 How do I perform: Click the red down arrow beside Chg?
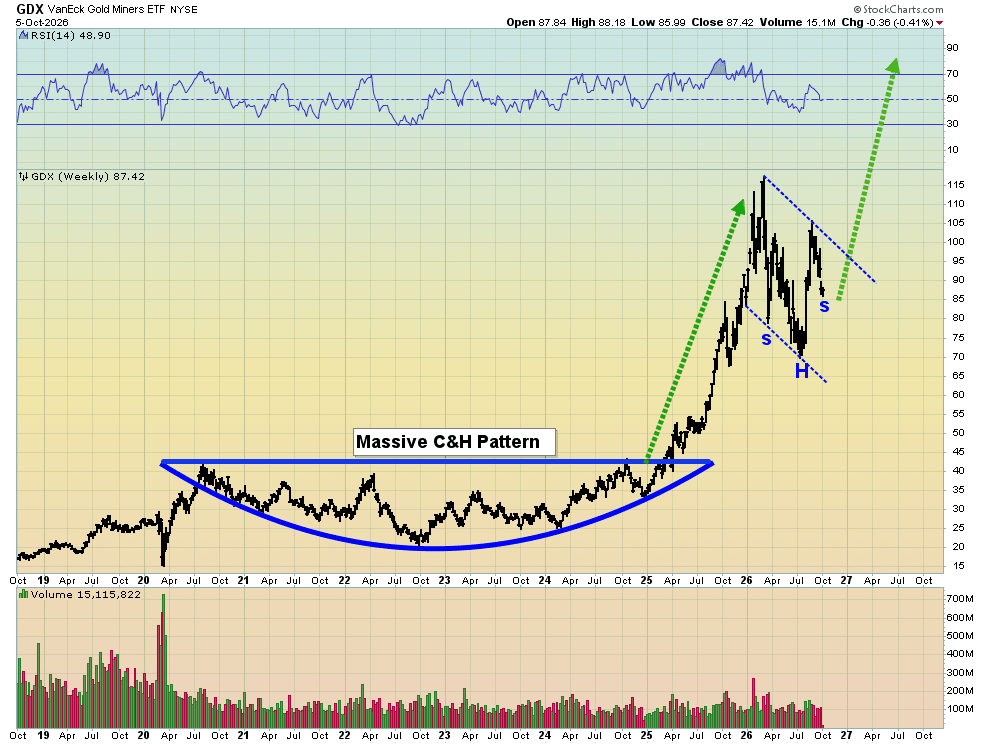939,23
